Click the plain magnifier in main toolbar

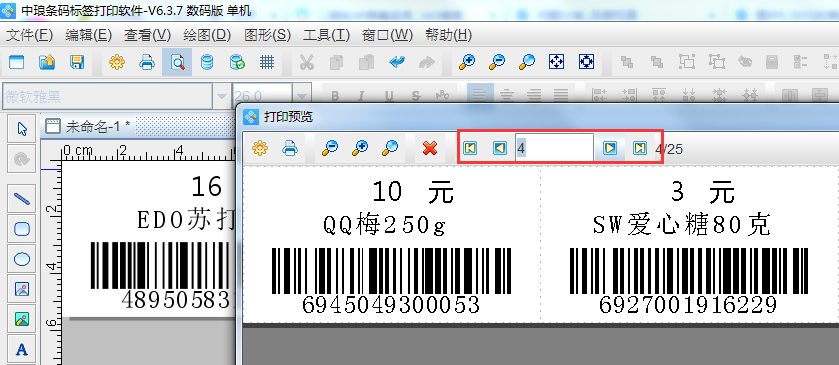point(527,63)
